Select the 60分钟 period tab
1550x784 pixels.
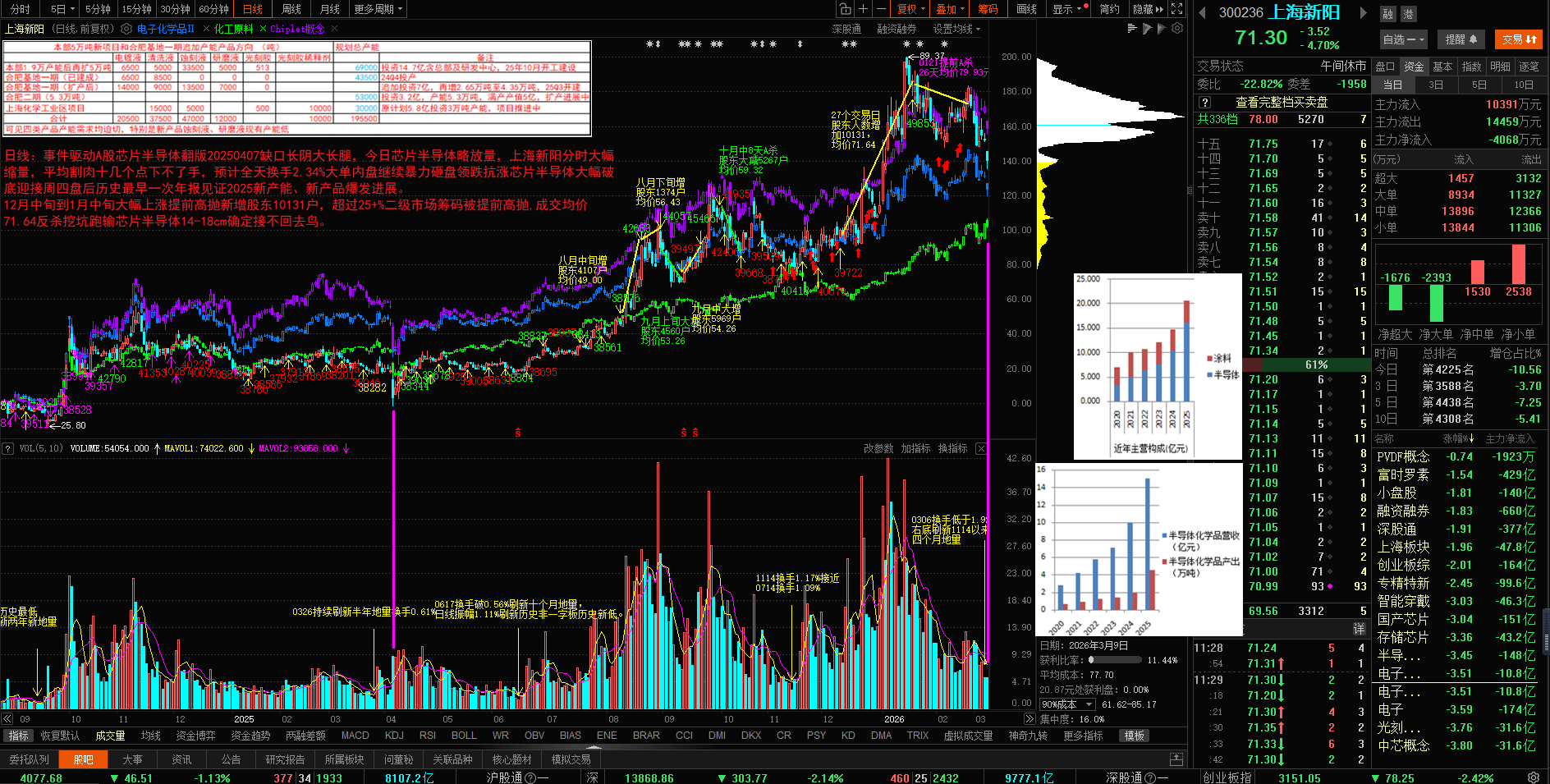click(x=213, y=9)
